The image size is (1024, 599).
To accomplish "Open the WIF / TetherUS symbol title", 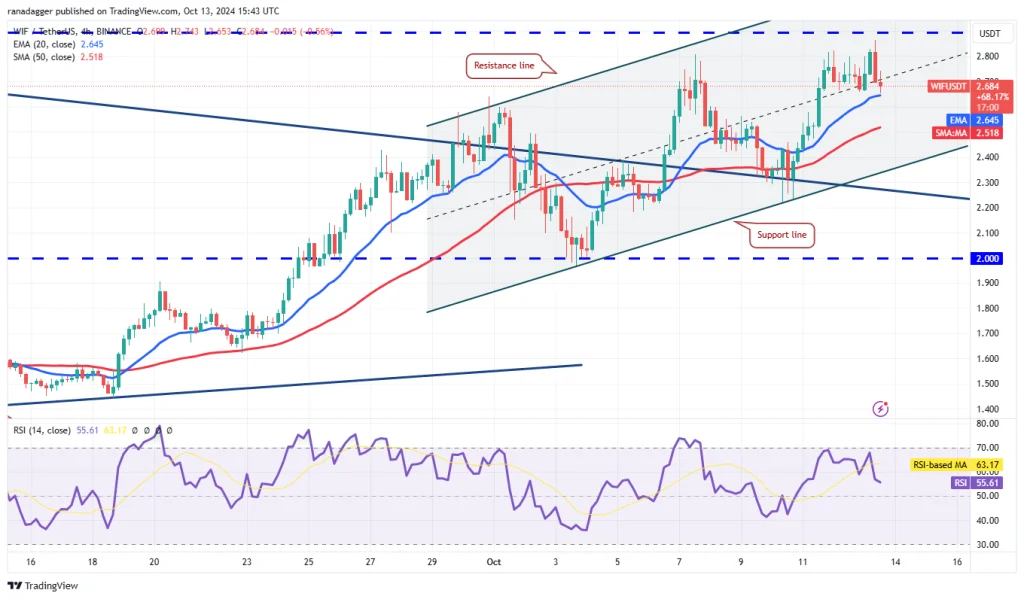I will coord(44,31).
